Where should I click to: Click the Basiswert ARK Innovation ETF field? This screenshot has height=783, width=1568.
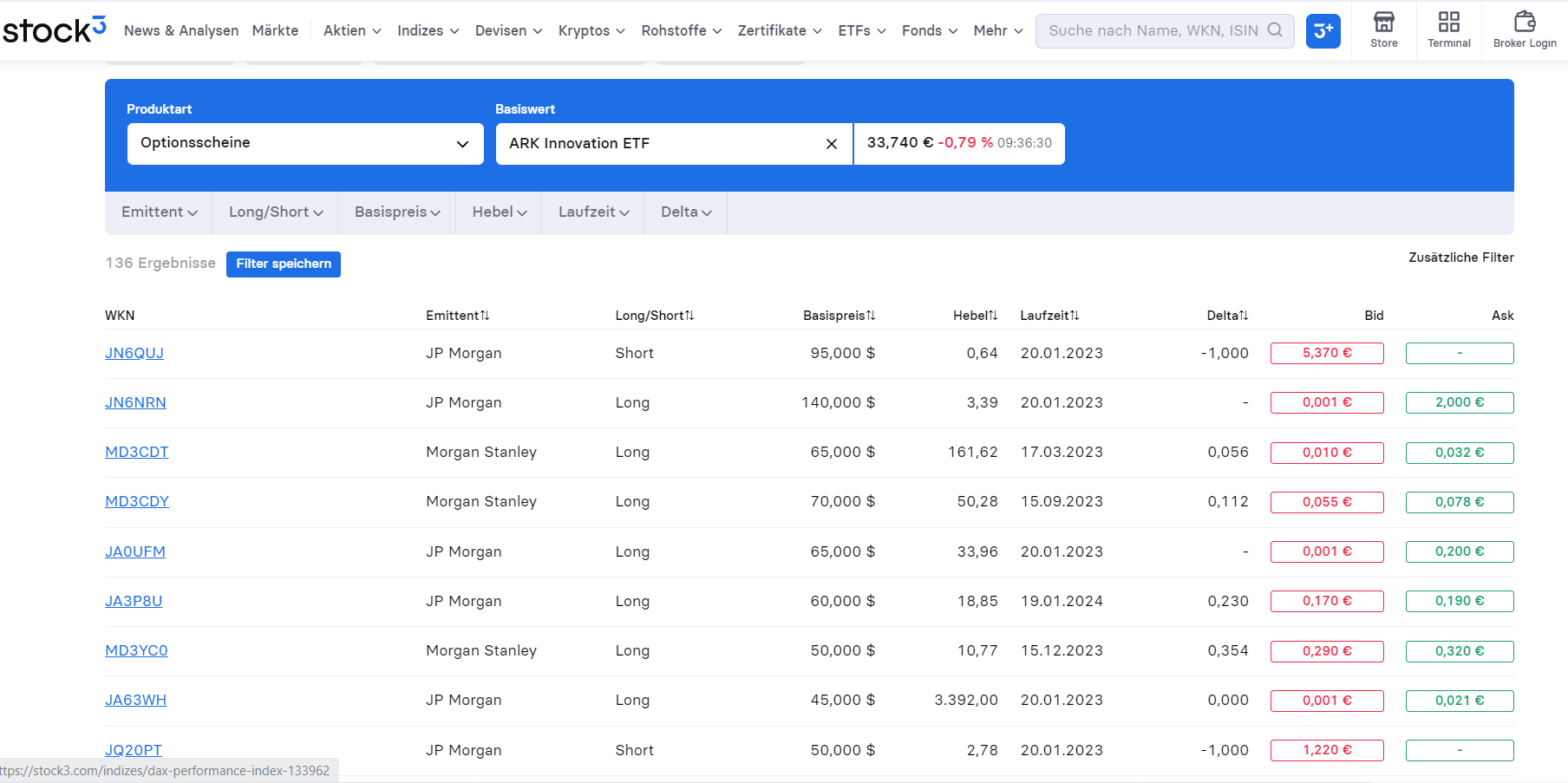coord(674,144)
